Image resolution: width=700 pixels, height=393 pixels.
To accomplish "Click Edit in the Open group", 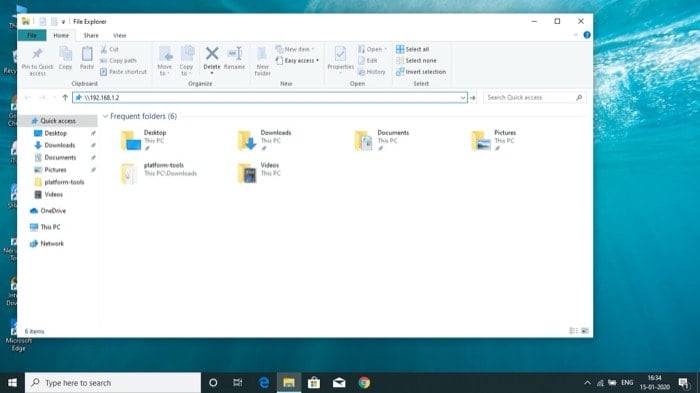I will pyautogui.click(x=367, y=60).
